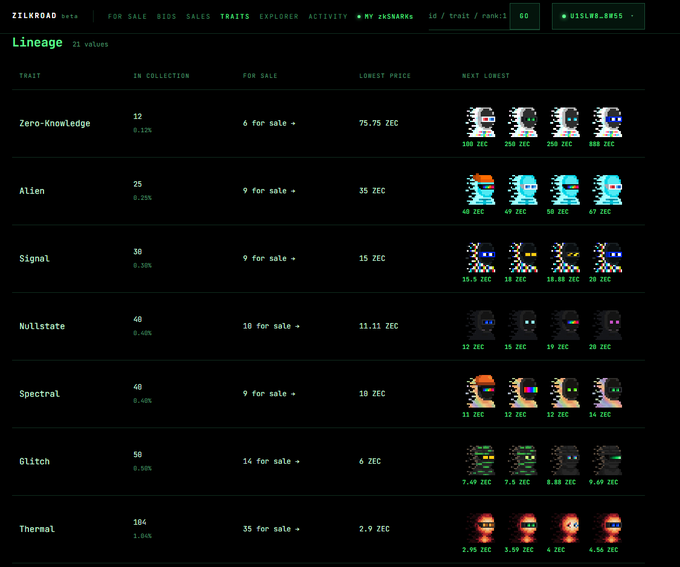
Task: Open the Signal avatar priced 18.88 ZEC
Action: (x=565, y=258)
